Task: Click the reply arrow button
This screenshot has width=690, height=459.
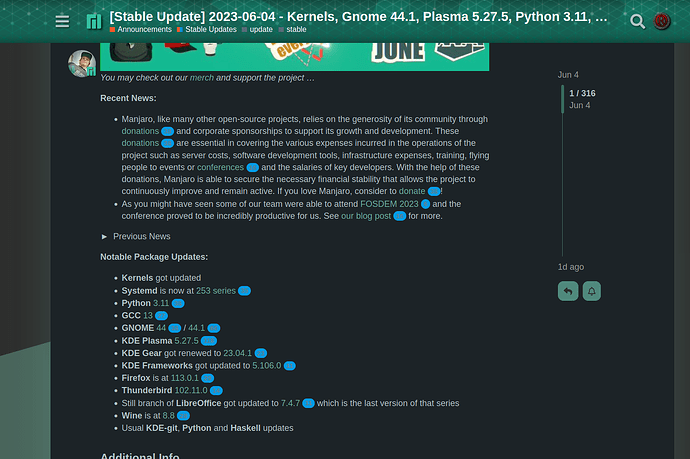Action: (x=568, y=291)
